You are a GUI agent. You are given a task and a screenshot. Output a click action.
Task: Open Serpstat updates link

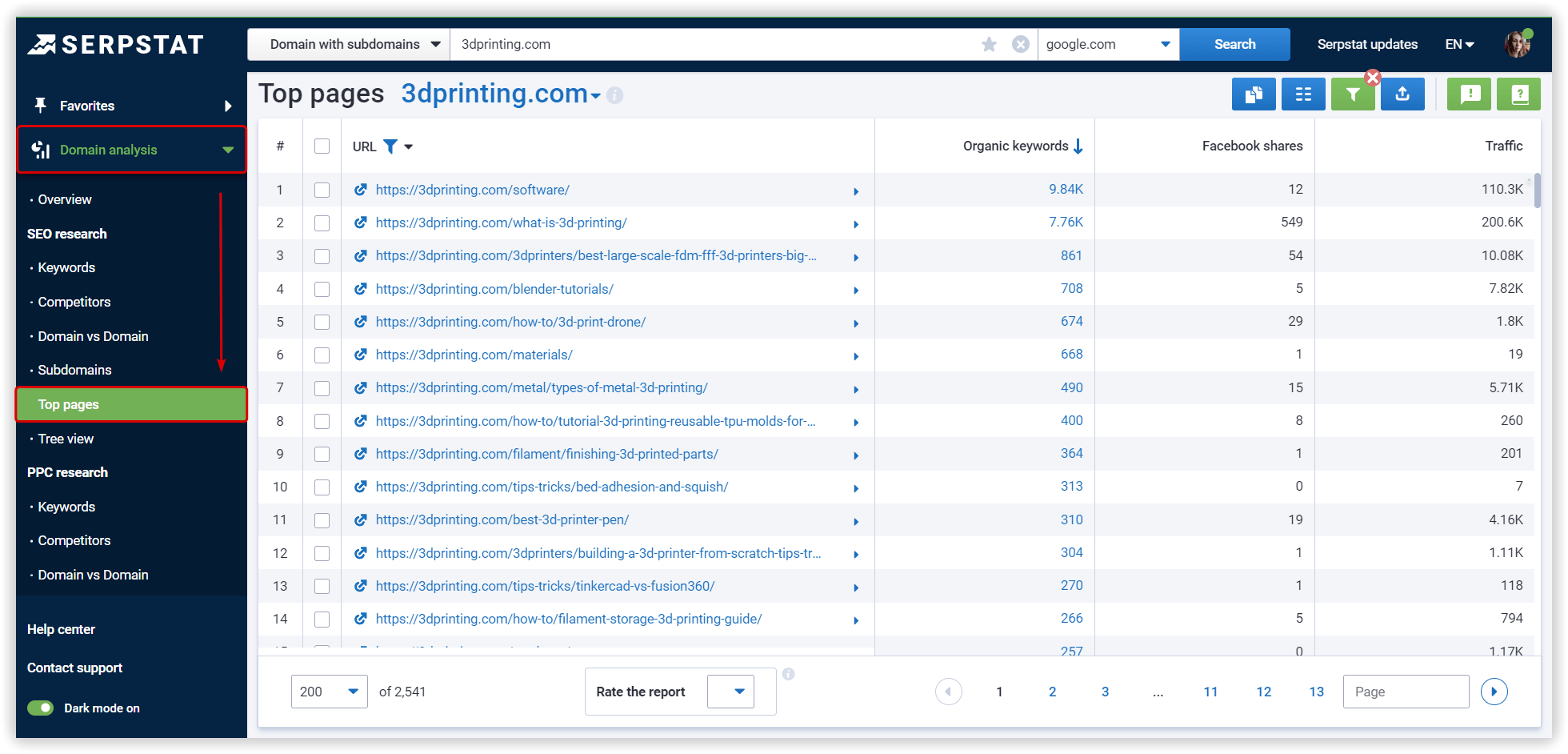[x=1367, y=44]
